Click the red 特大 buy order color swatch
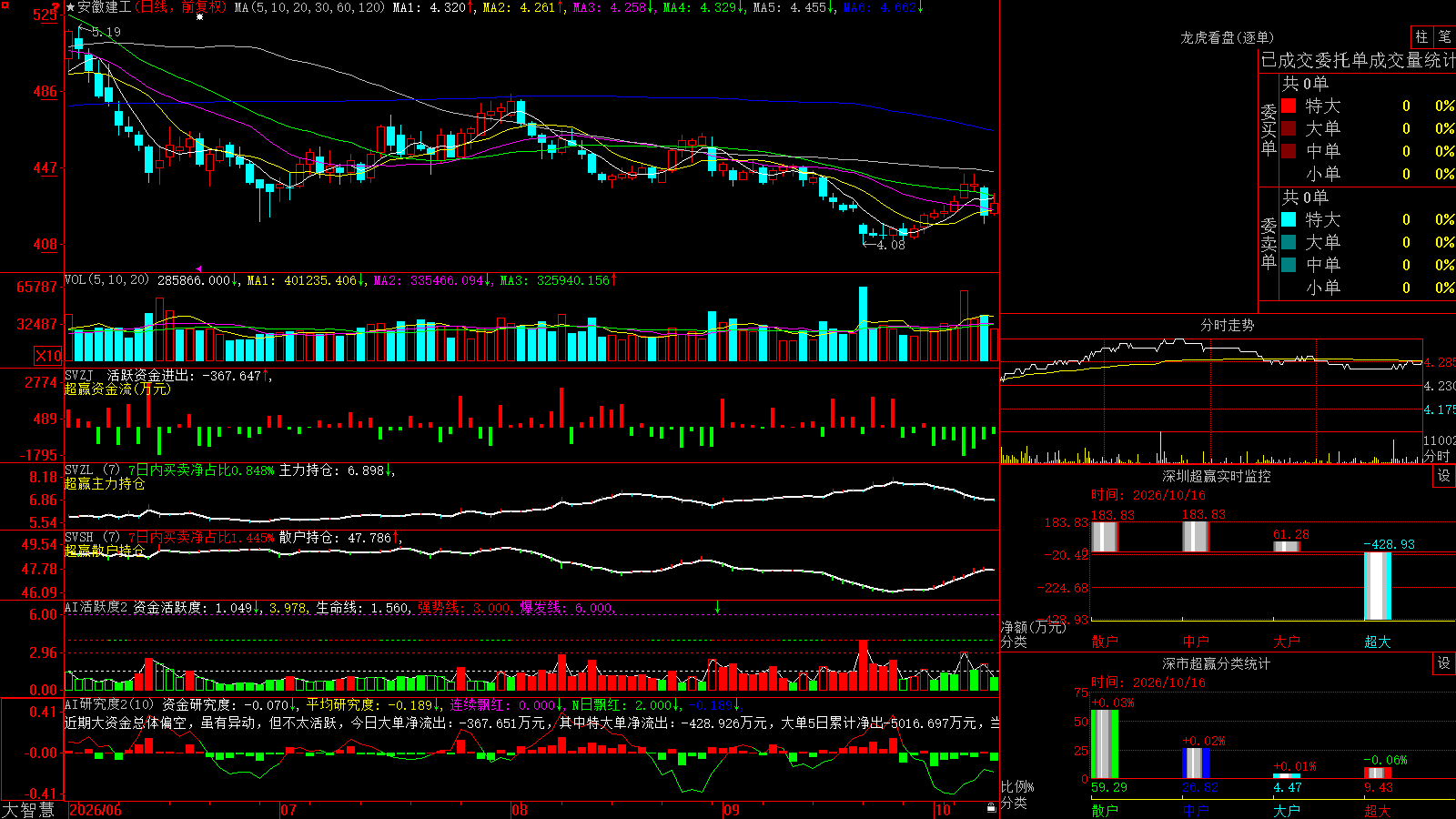Screen dimensions: 1456x819 click(x=1289, y=106)
